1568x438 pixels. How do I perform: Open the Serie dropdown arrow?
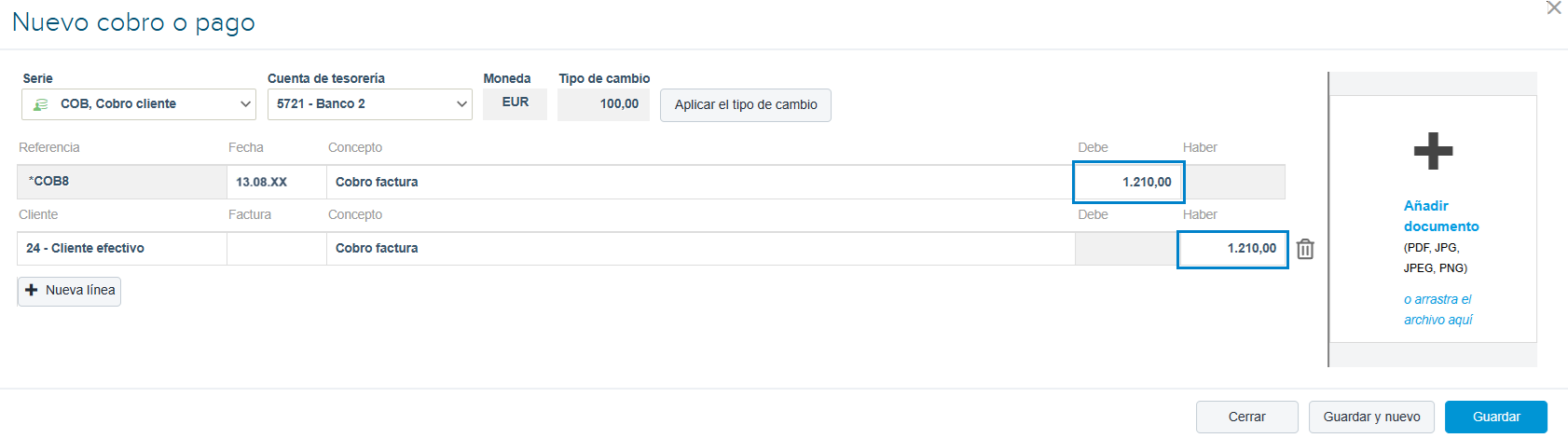pos(245,104)
